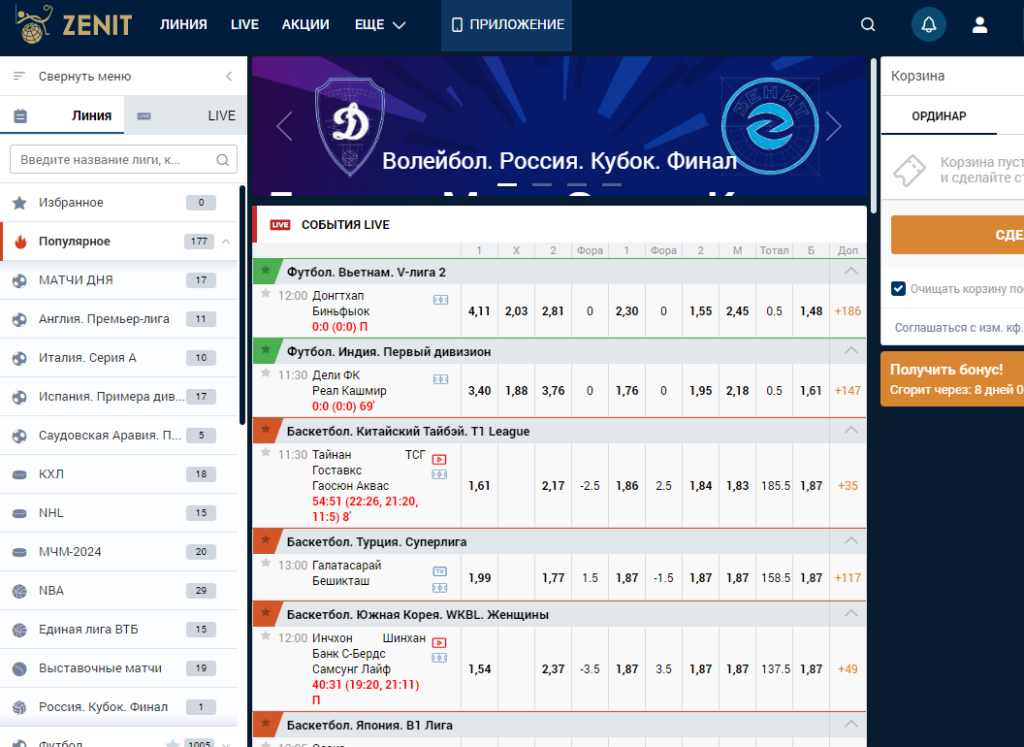
Task: Toggle Очищать корзину checkbox
Action: (899, 289)
